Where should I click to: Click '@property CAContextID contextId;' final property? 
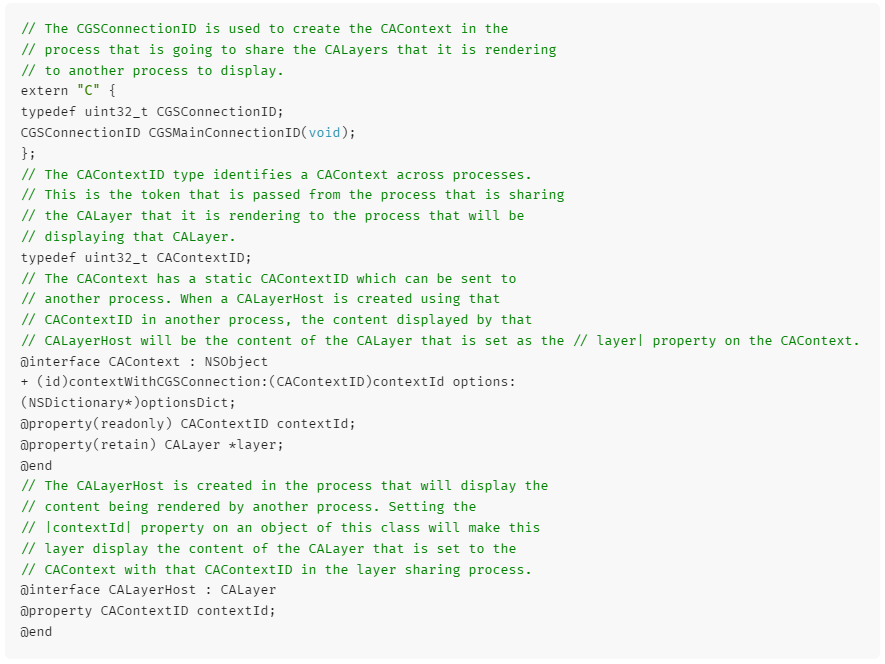[148, 610]
